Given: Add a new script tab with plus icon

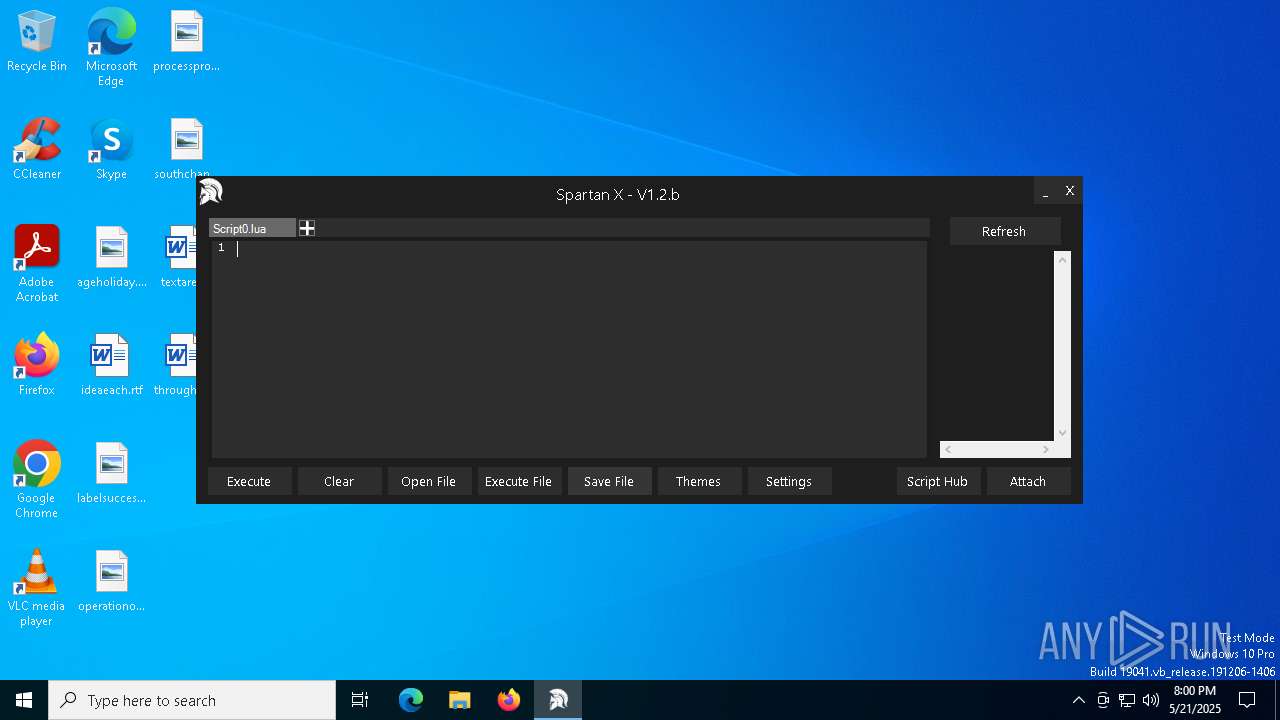Looking at the screenshot, I should tap(307, 229).
